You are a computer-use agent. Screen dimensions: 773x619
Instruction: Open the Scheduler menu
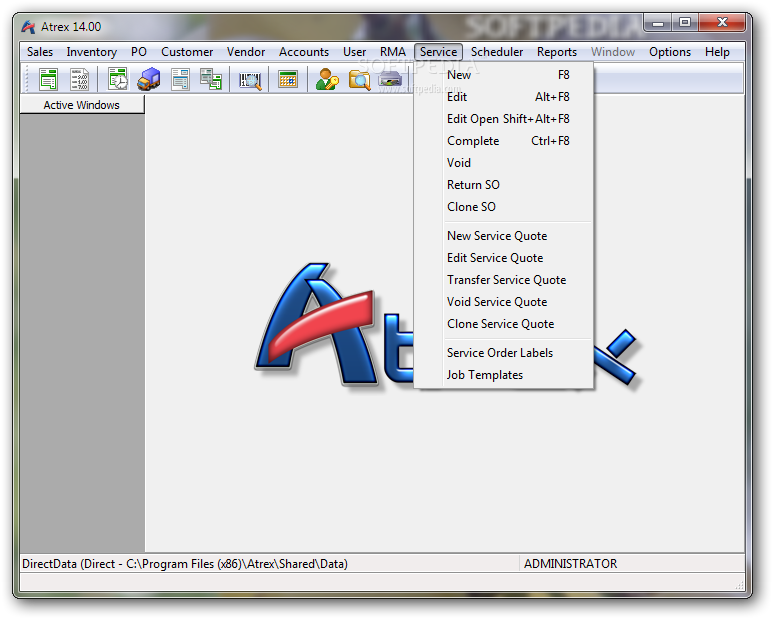pyautogui.click(x=497, y=52)
